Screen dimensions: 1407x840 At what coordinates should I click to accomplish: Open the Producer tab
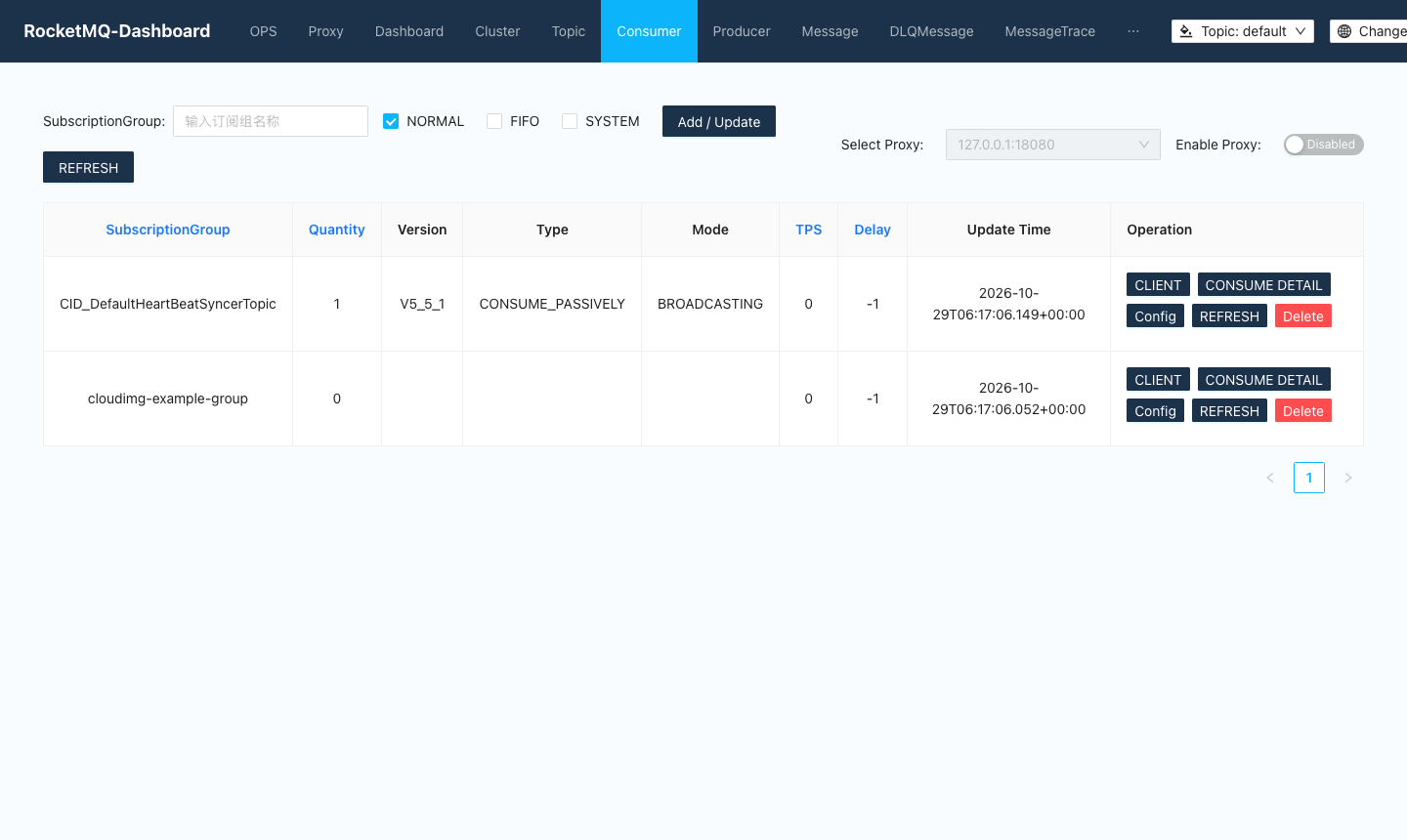[x=742, y=31]
